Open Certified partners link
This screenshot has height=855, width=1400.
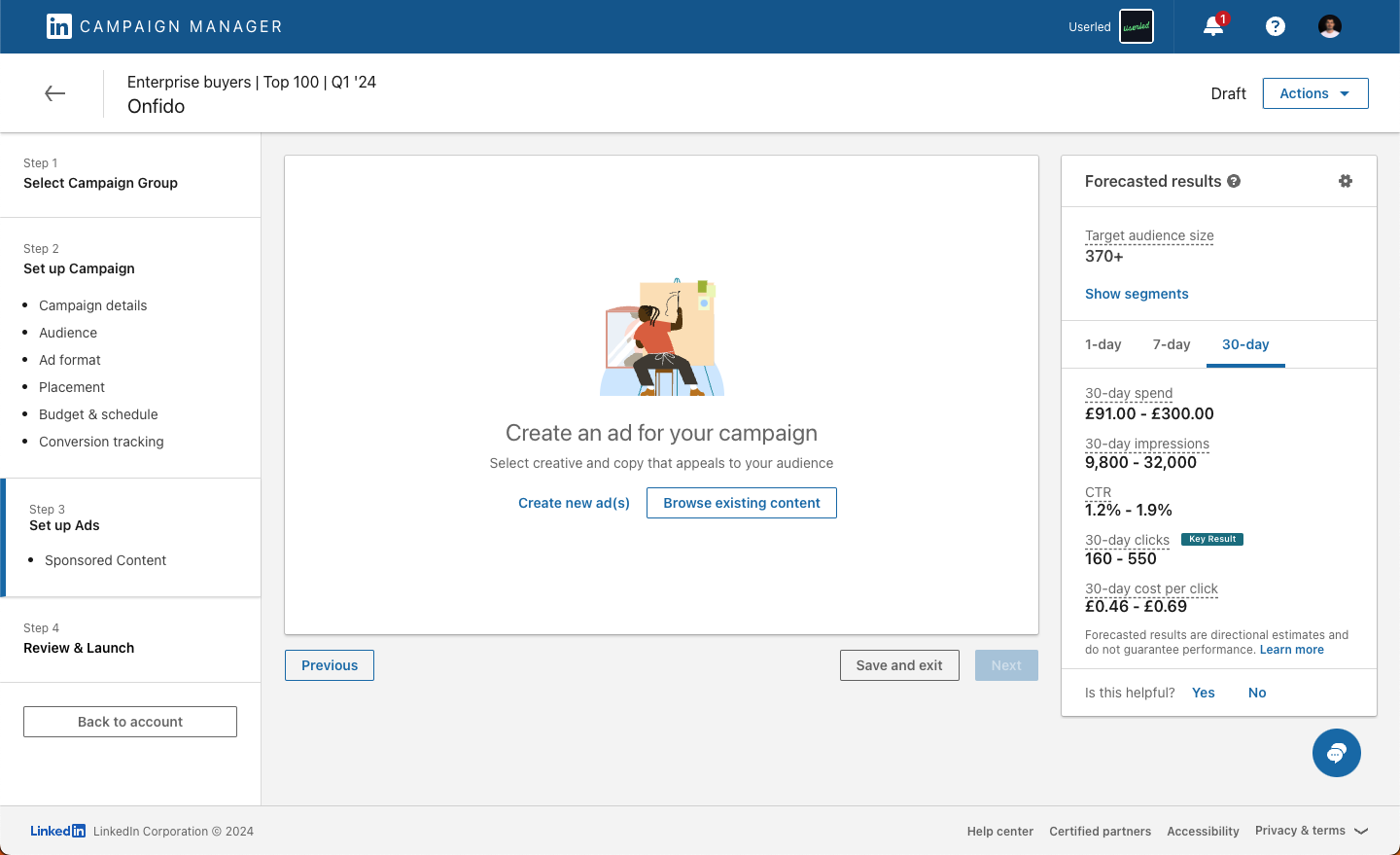[x=1101, y=832]
